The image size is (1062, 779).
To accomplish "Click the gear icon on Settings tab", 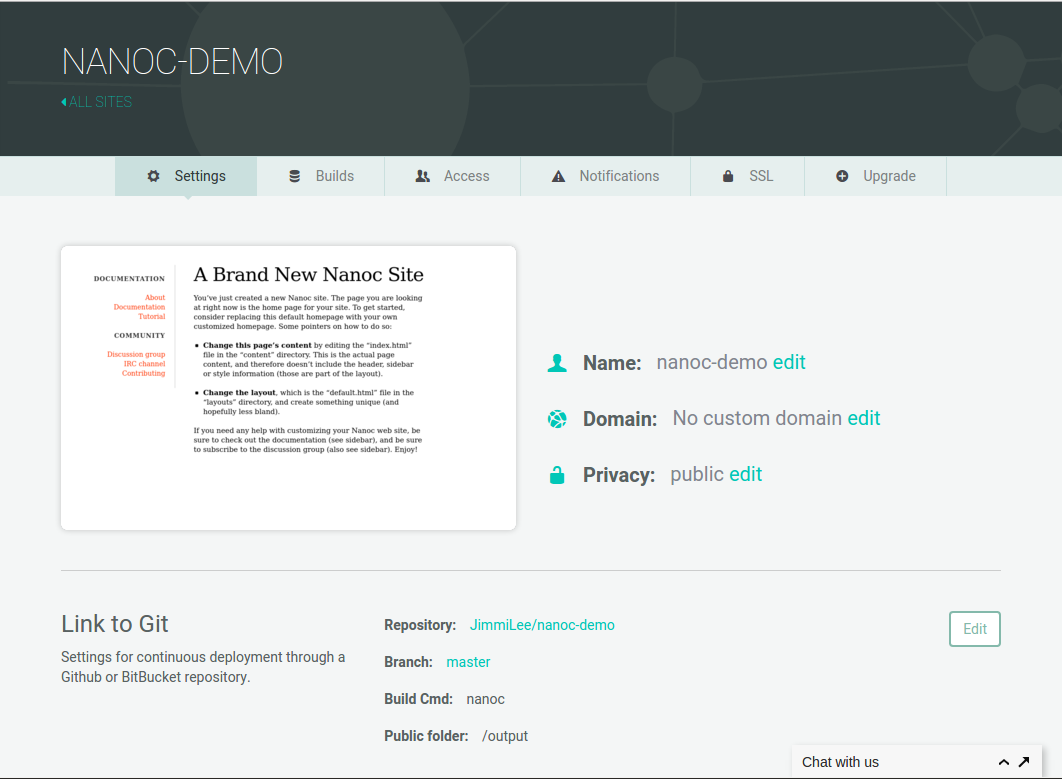I will (x=153, y=176).
